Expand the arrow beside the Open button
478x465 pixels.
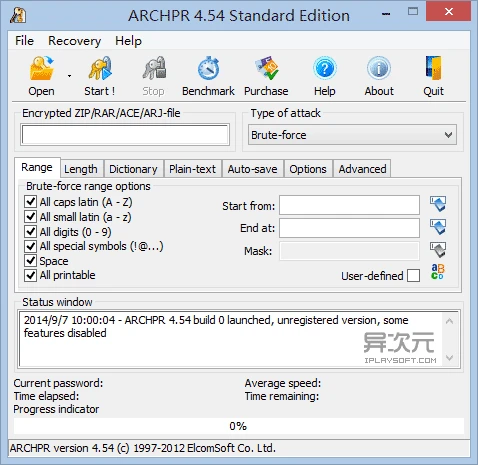click(x=69, y=76)
